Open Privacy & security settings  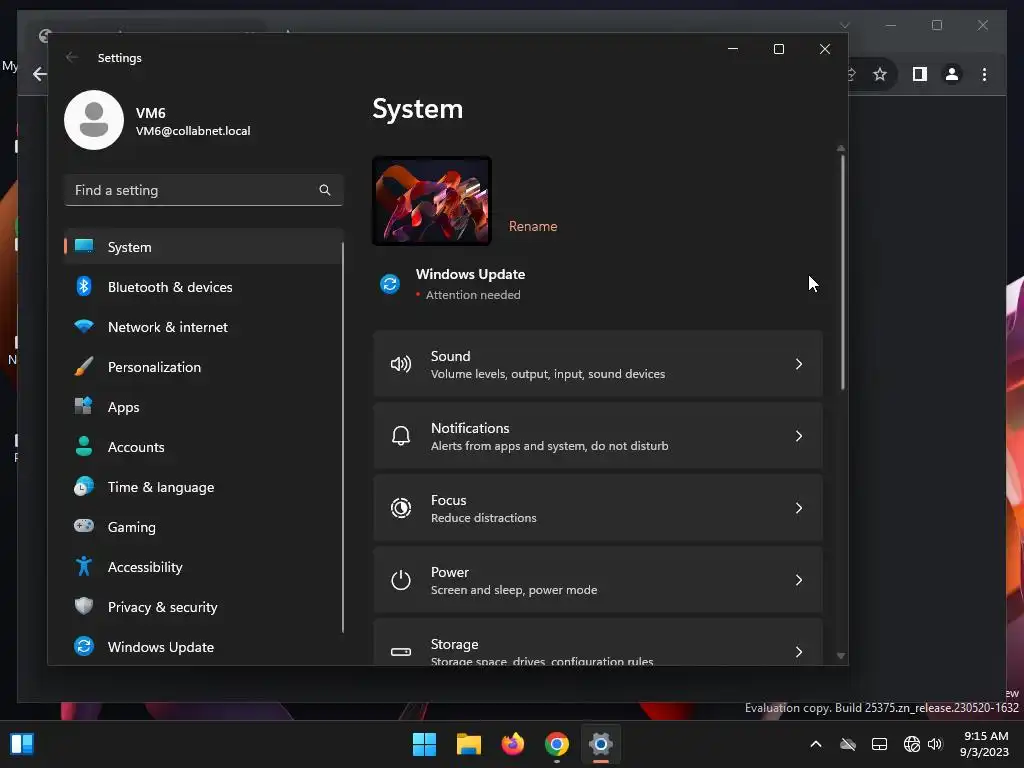(x=203, y=607)
